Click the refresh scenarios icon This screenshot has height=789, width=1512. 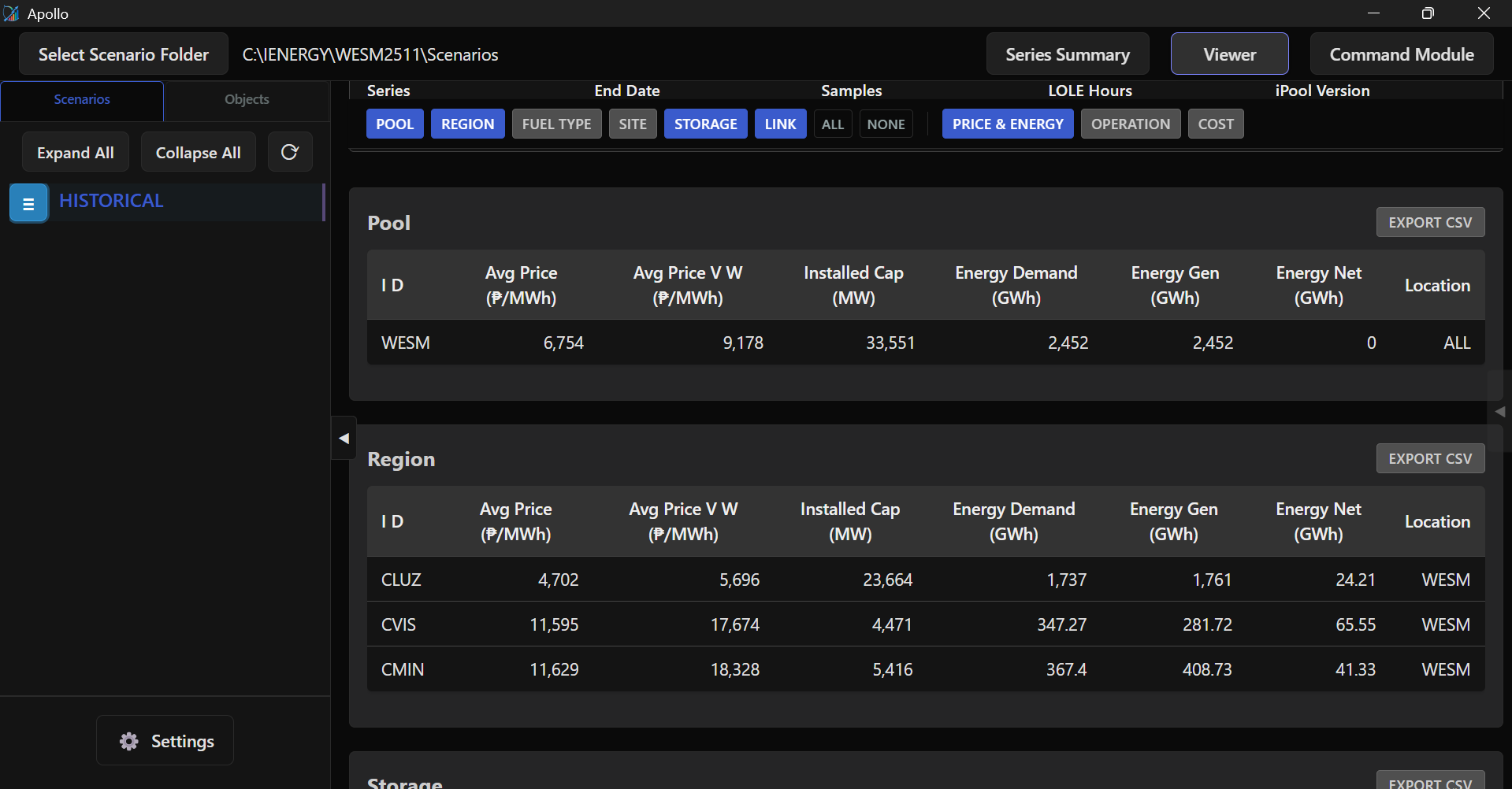[289, 152]
